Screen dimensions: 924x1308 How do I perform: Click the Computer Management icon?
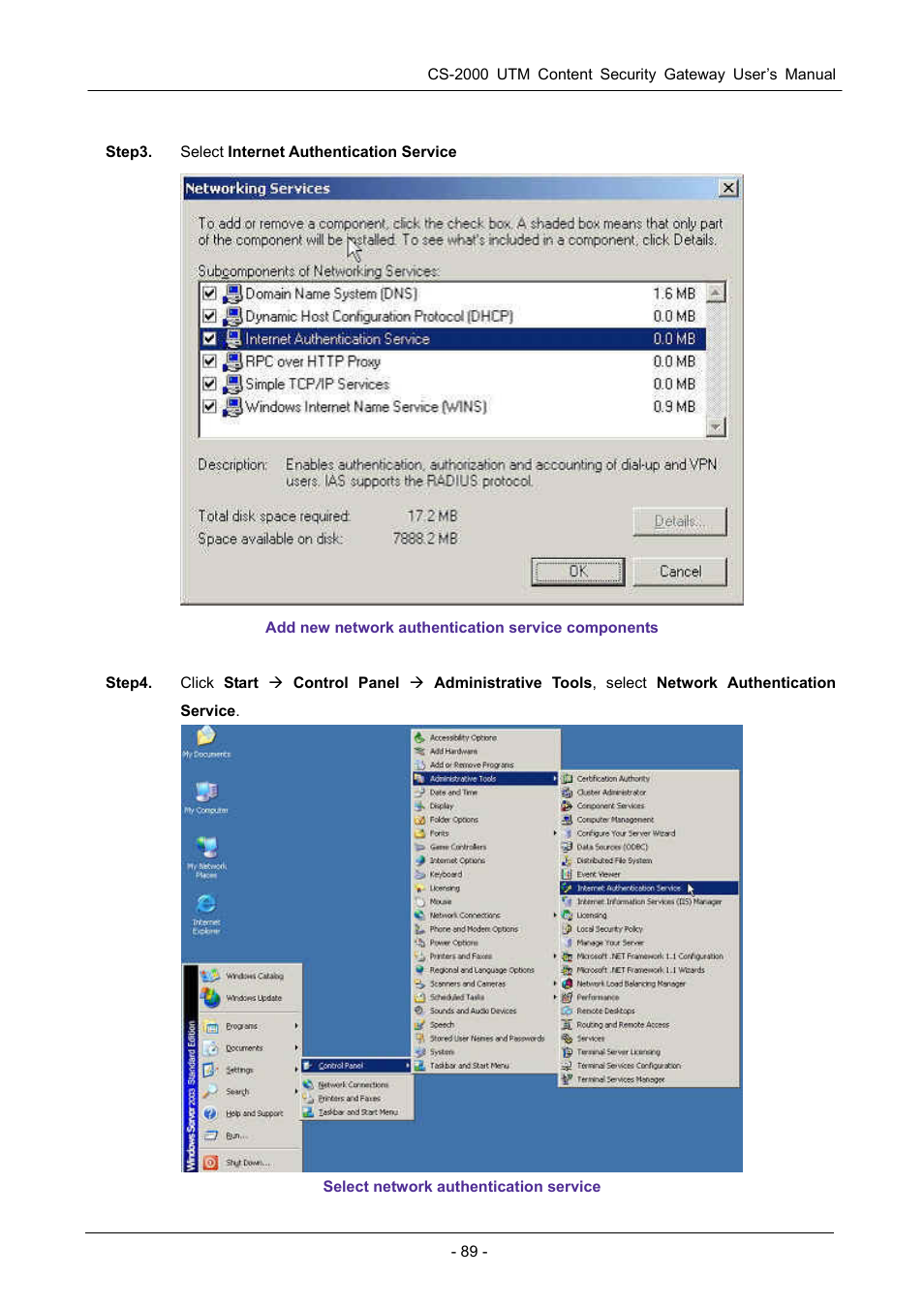pyautogui.click(x=567, y=819)
